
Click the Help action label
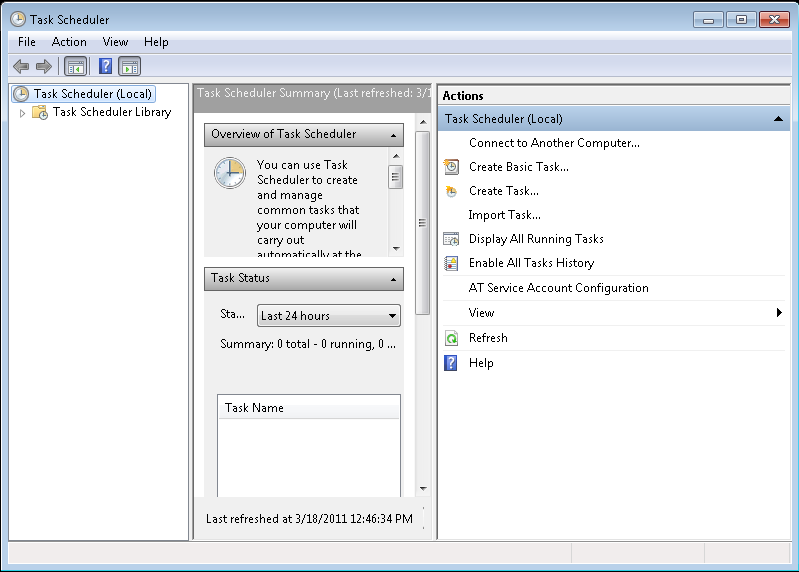(481, 363)
